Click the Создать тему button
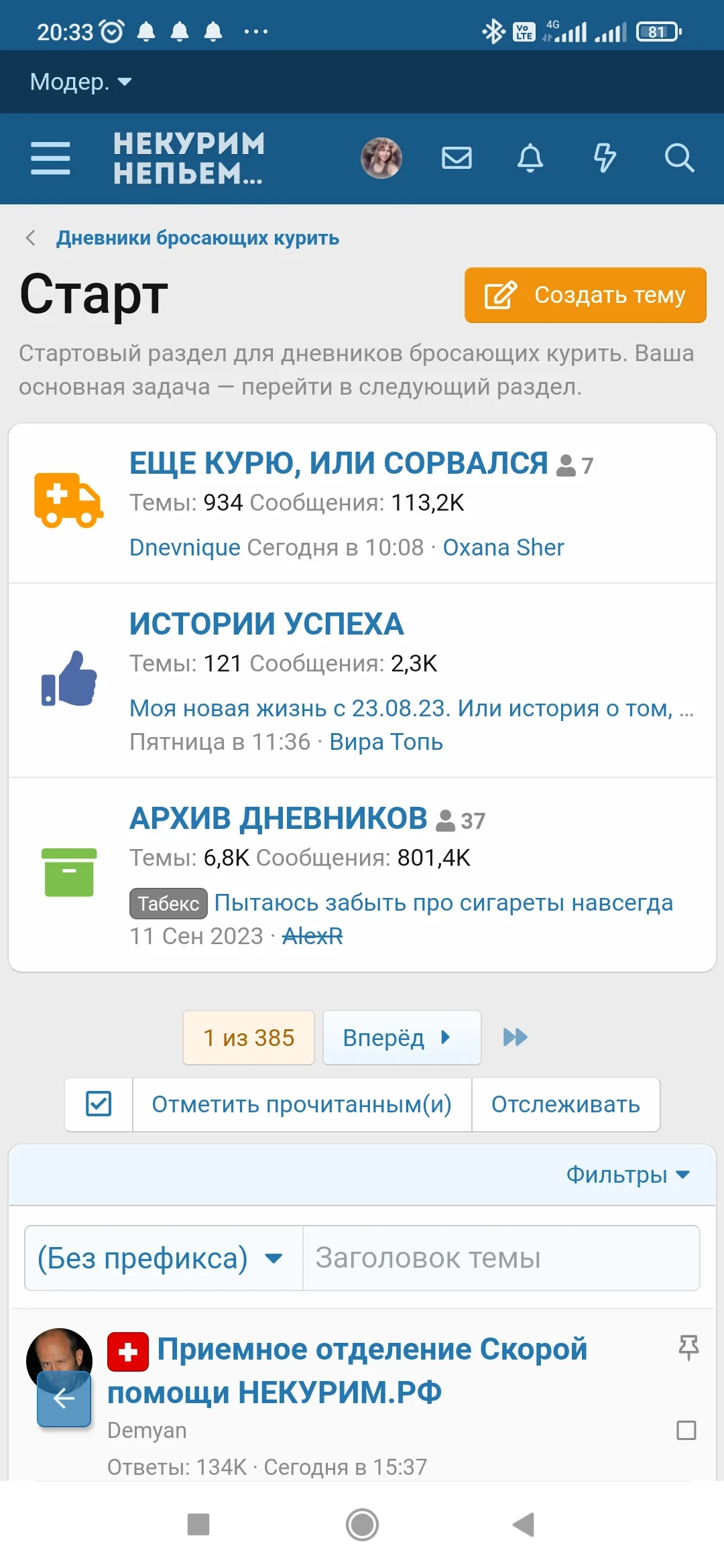The image size is (724, 1568). click(x=585, y=295)
